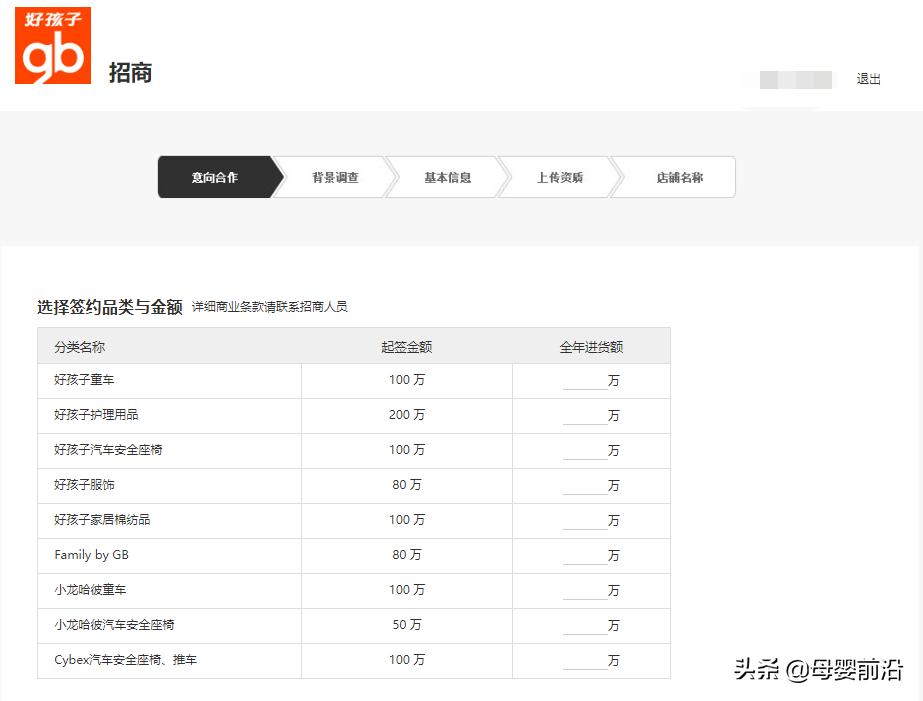Click the 选择签约品类与金额 heading

click(109, 307)
